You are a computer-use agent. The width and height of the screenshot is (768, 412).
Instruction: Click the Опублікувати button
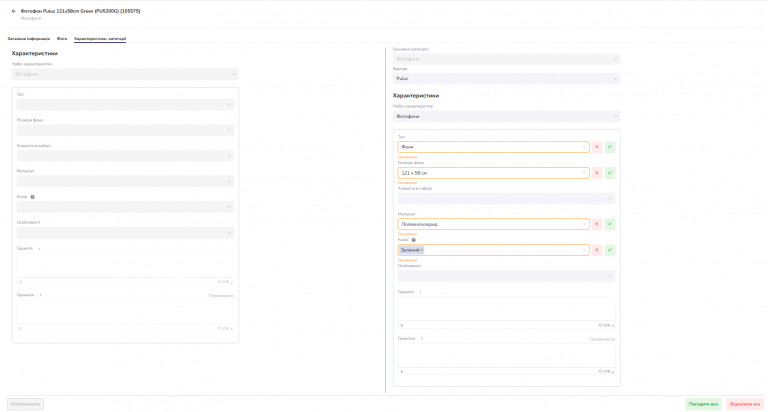pyautogui.click(x=25, y=404)
